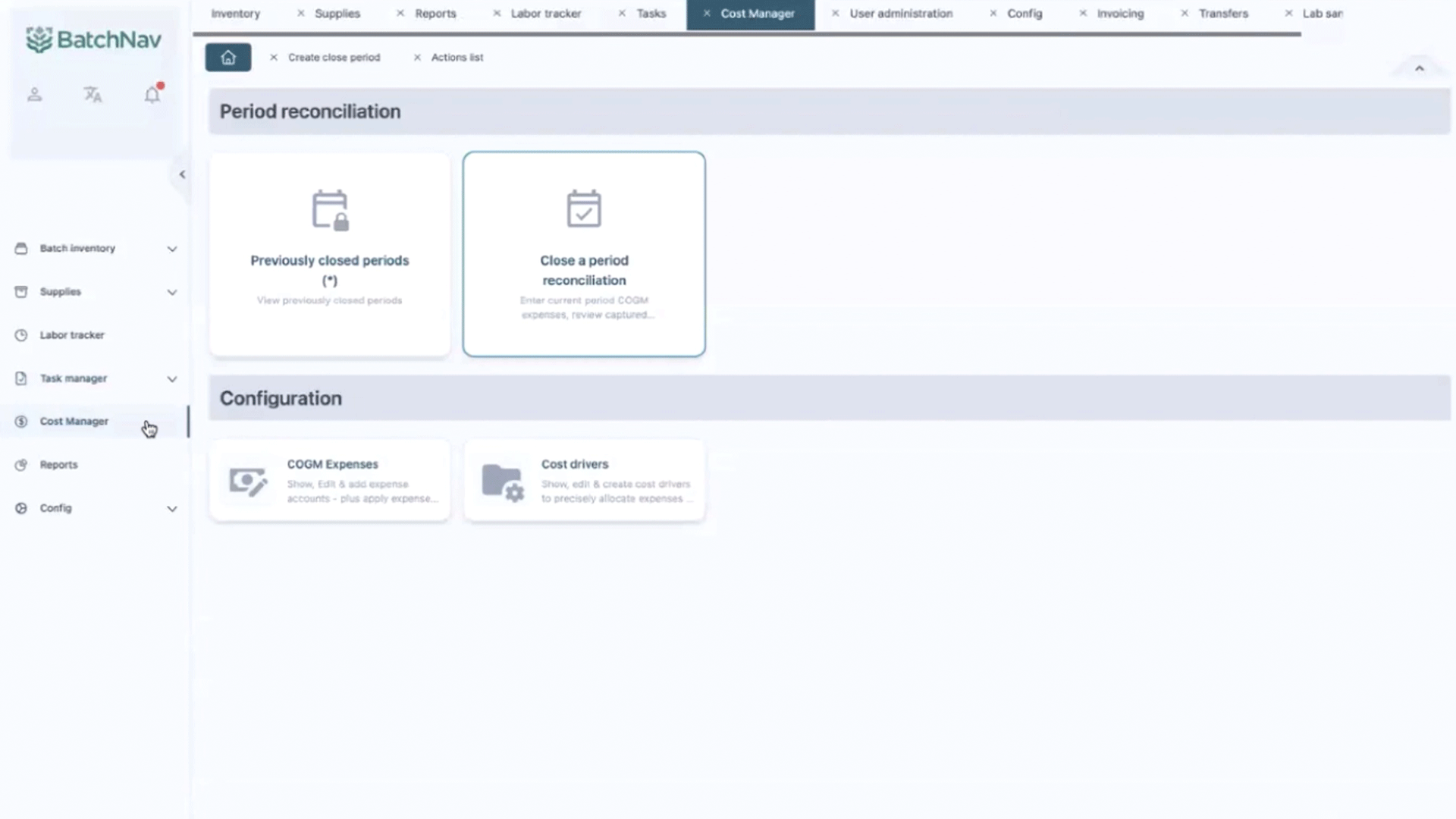Click the Labor tracker clock icon
The height and width of the screenshot is (819, 1456).
click(x=21, y=335)
